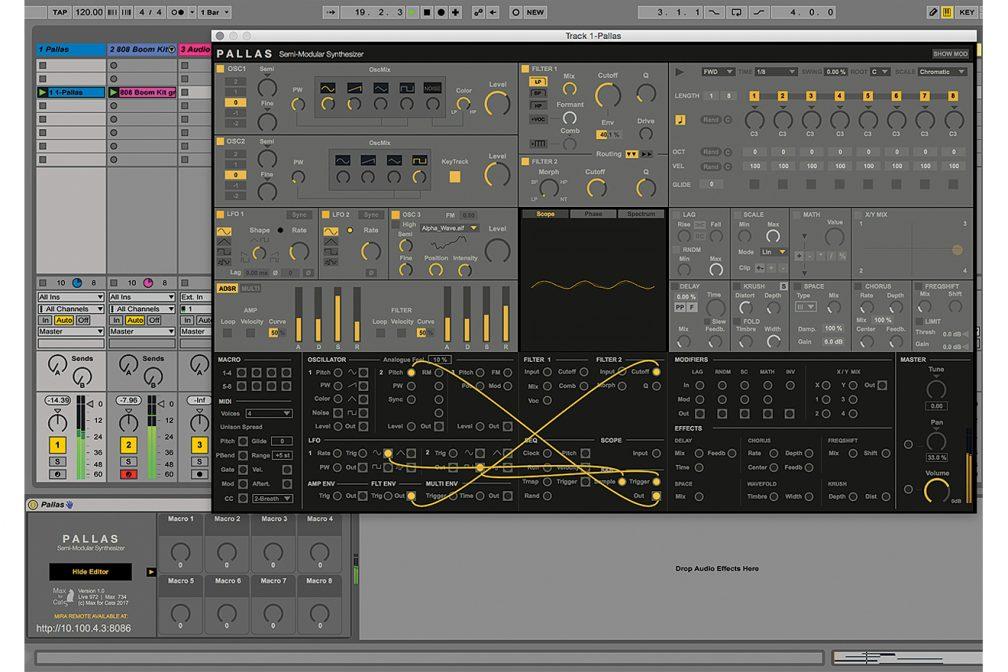Viewport: 1008px width, 672px height.
Task: Click back to arrangement arrow icon
Action: coord(493,12)
